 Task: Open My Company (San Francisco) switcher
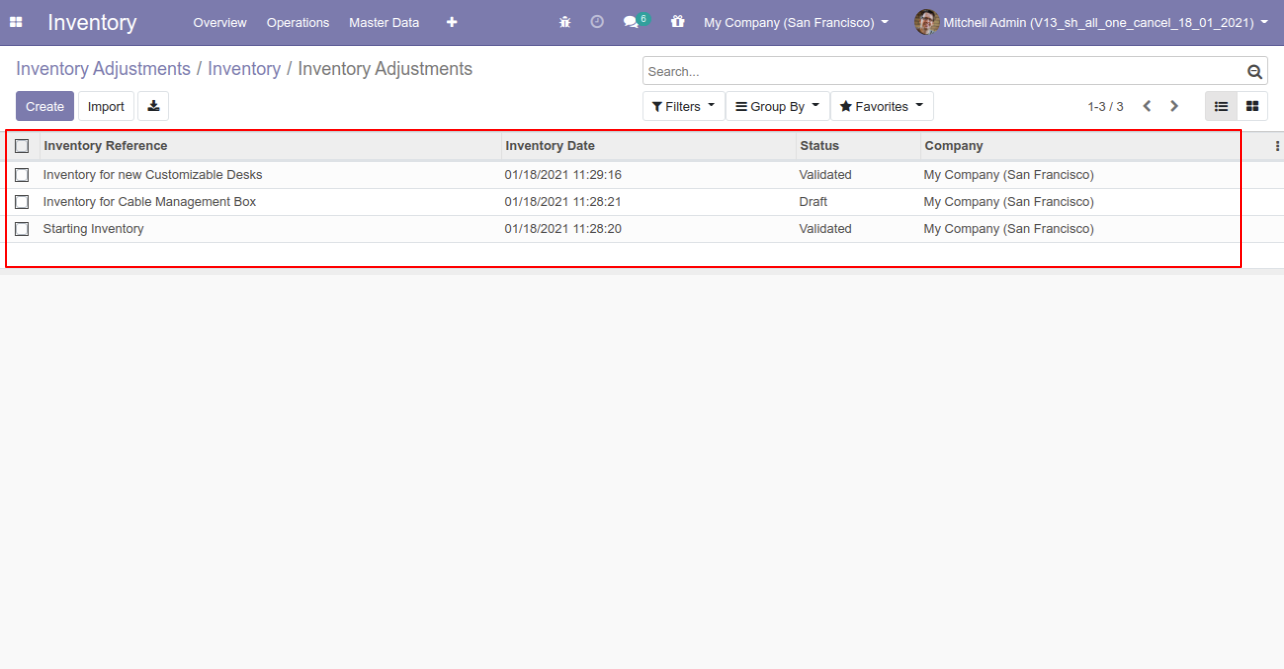tap(796, 22)
